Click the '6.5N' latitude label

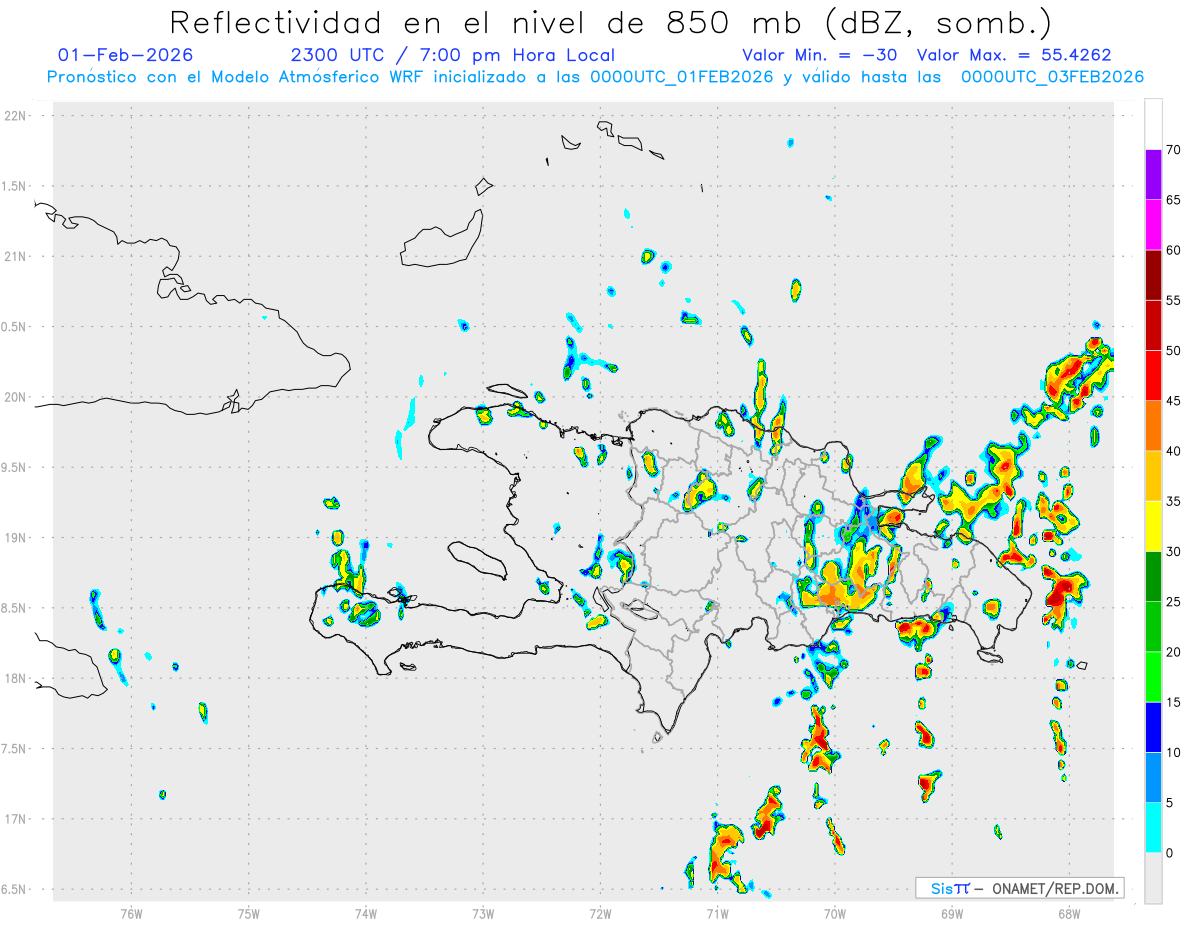[14, 889]
